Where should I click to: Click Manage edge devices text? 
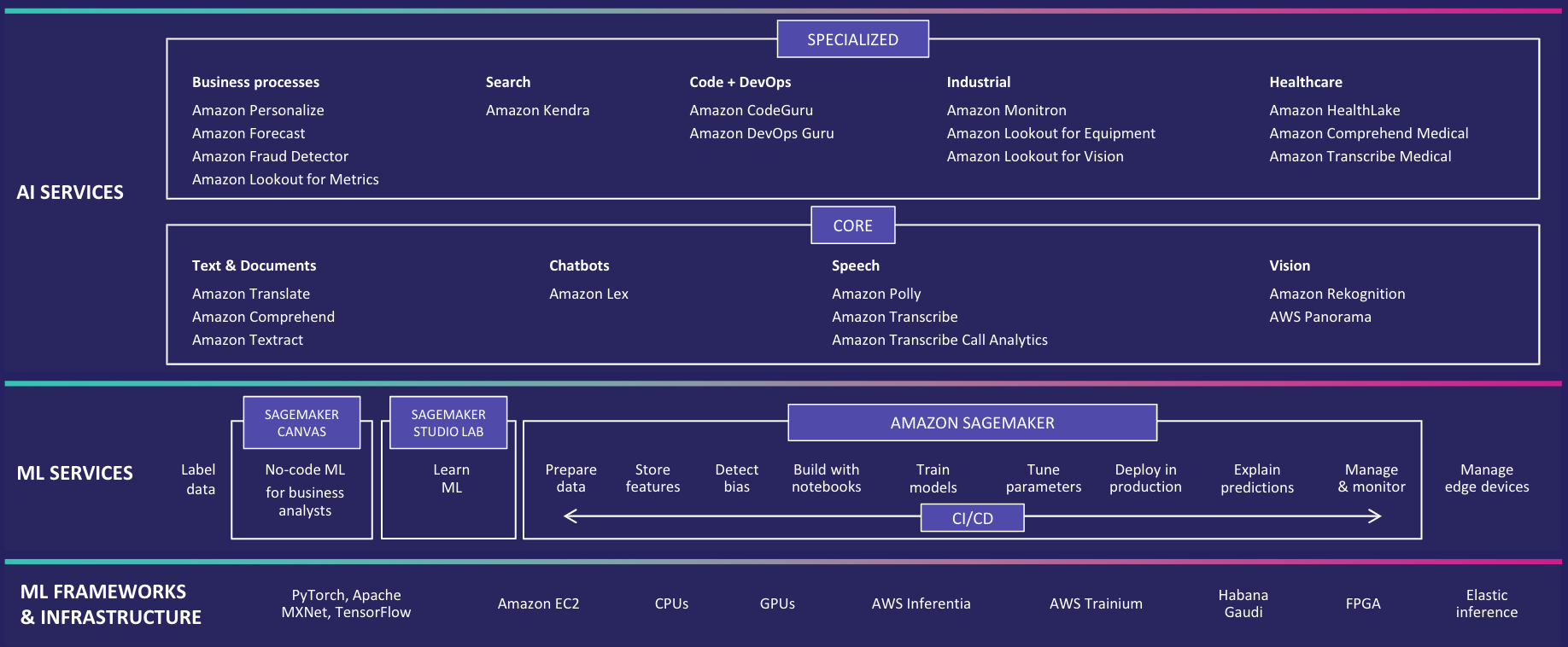pyautogui.click(x=1487, y=478)
